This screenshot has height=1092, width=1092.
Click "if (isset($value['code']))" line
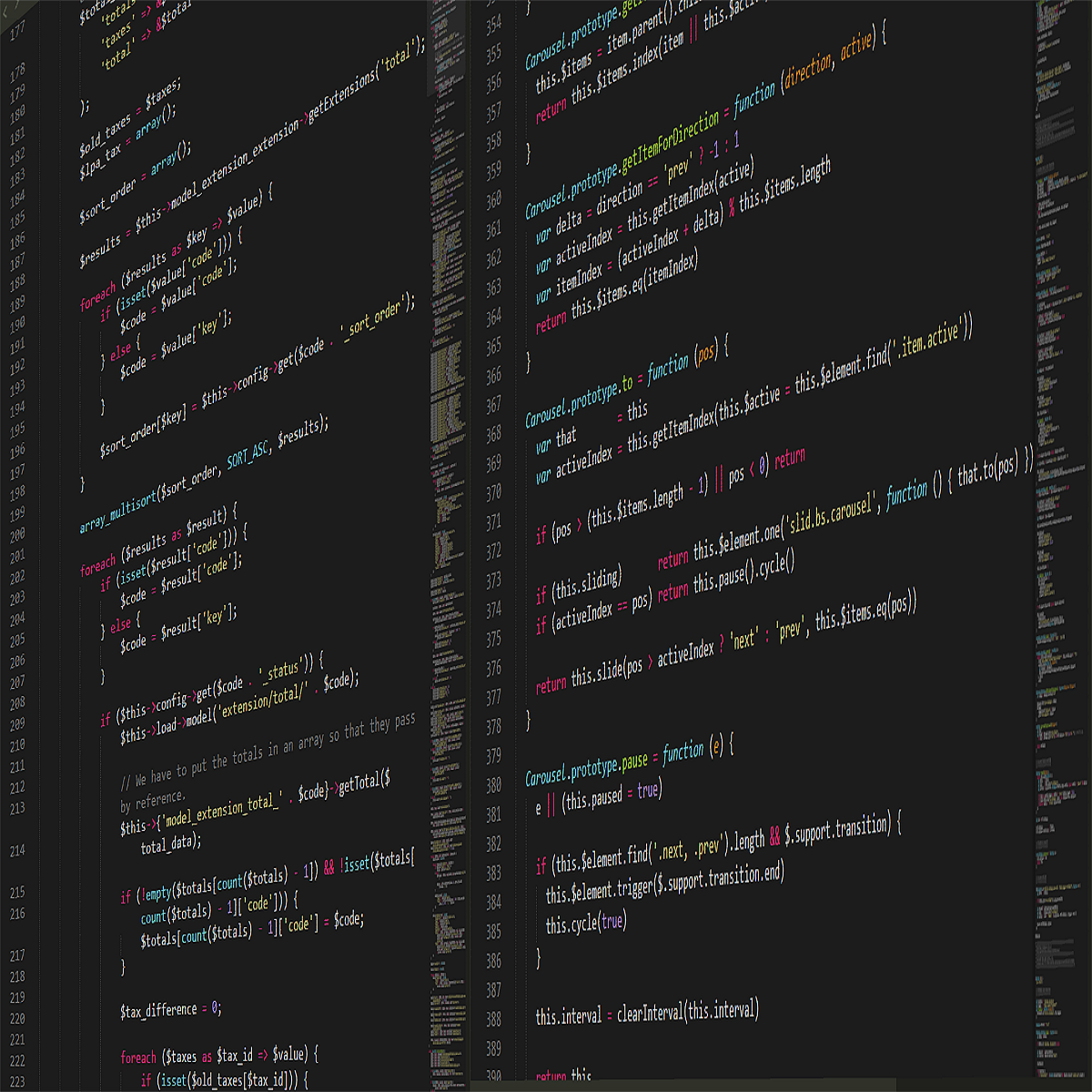click(170, 273)
